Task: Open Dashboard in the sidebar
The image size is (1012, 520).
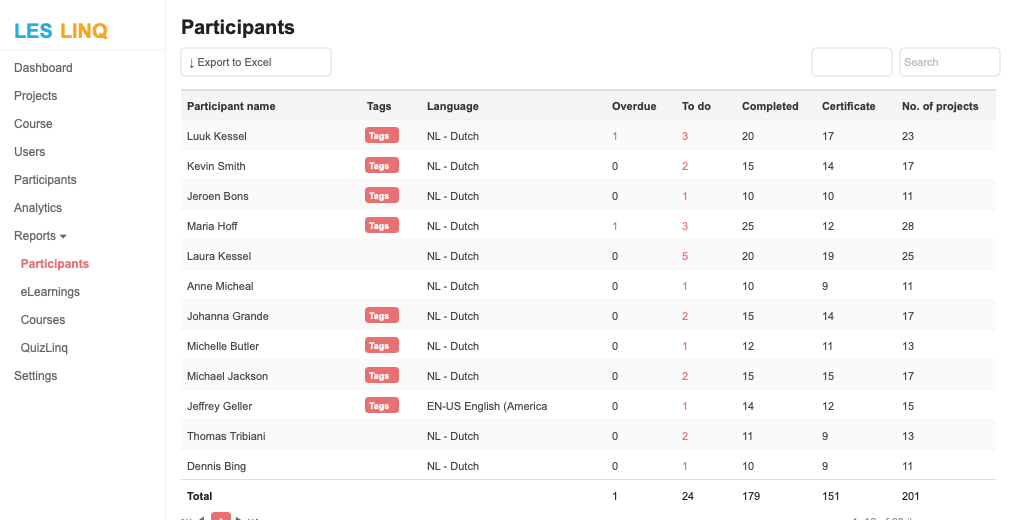Action: (x=43, y=68)
